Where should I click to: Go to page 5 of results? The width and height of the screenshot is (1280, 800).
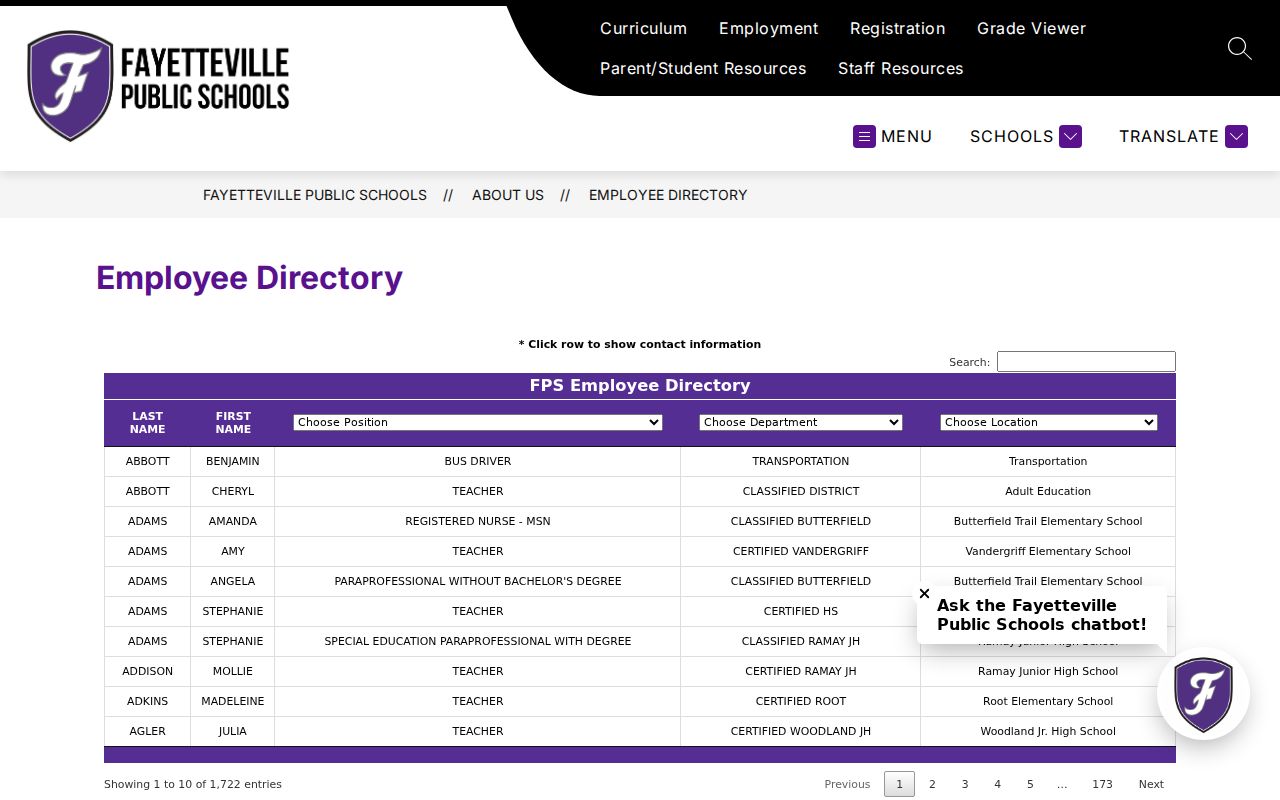(1030, 784)
